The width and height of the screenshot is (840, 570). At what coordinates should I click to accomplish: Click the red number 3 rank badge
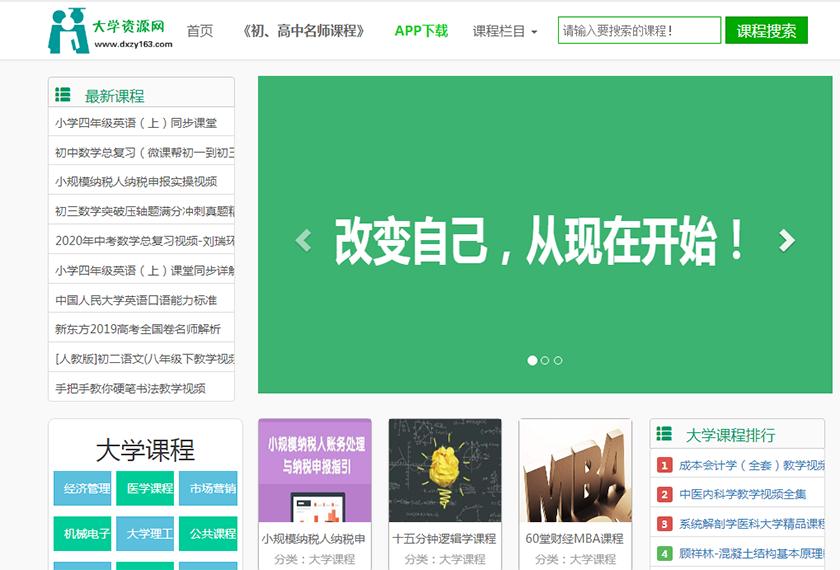[664, 523]
